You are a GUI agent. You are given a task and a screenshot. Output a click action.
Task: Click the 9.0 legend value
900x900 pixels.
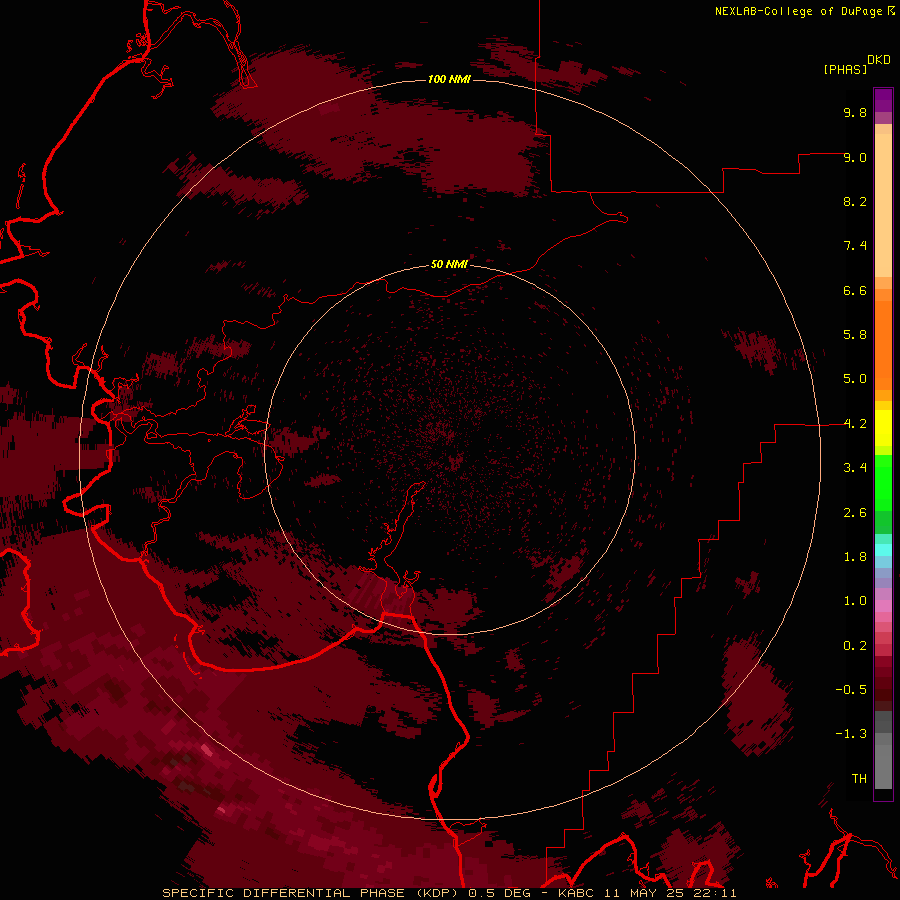tap(855, 157)
